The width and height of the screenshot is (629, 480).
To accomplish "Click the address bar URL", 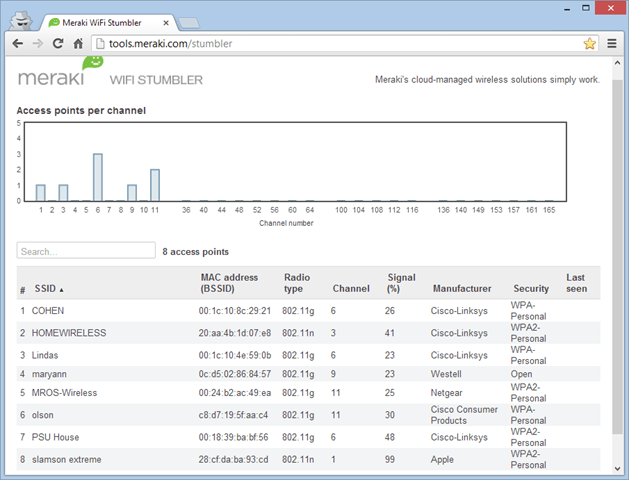I will pyautogui.click(x=170, y=43).
